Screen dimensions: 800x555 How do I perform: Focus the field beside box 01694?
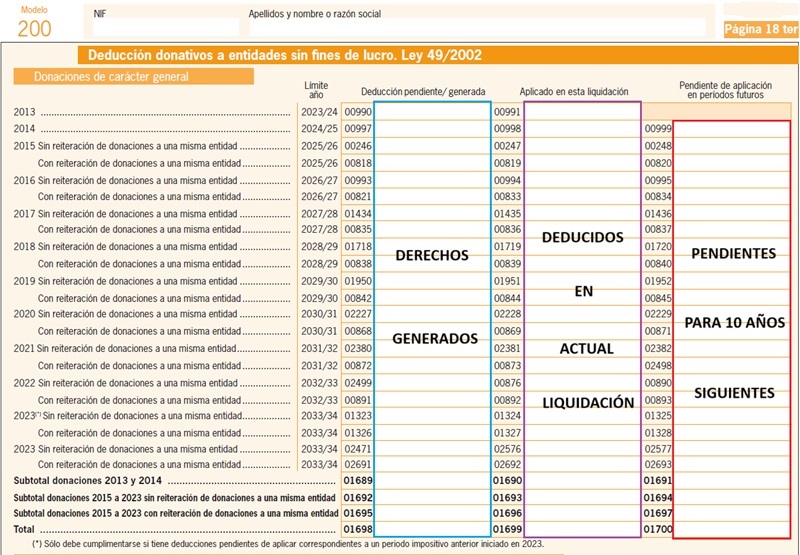(x=732, y=497)
